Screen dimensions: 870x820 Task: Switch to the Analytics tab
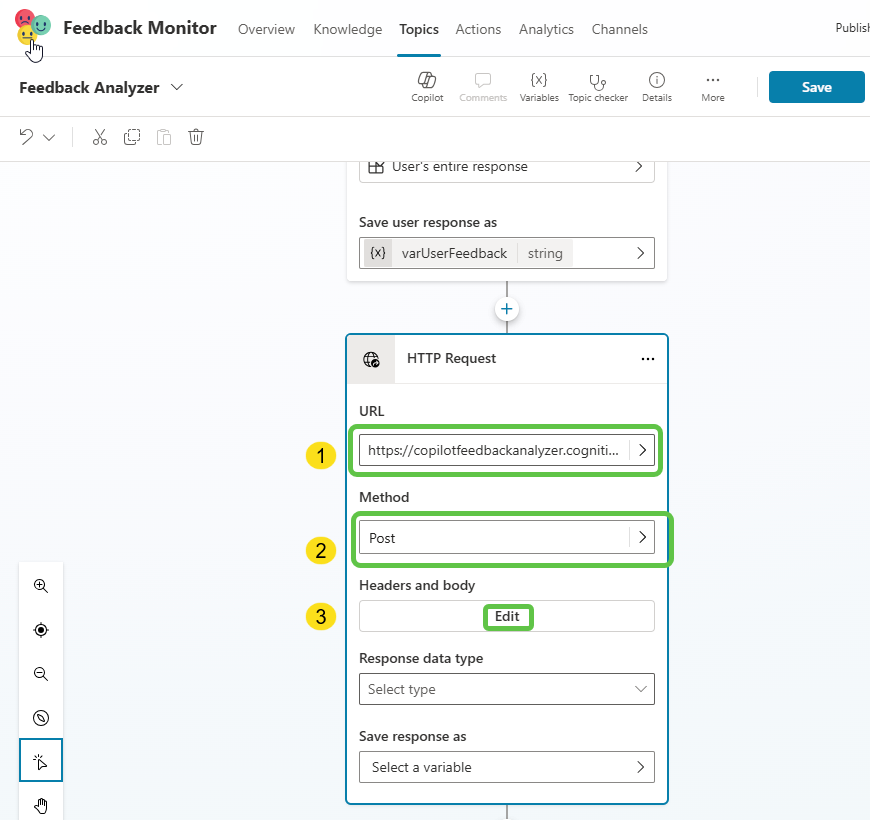tap(546, 29)
